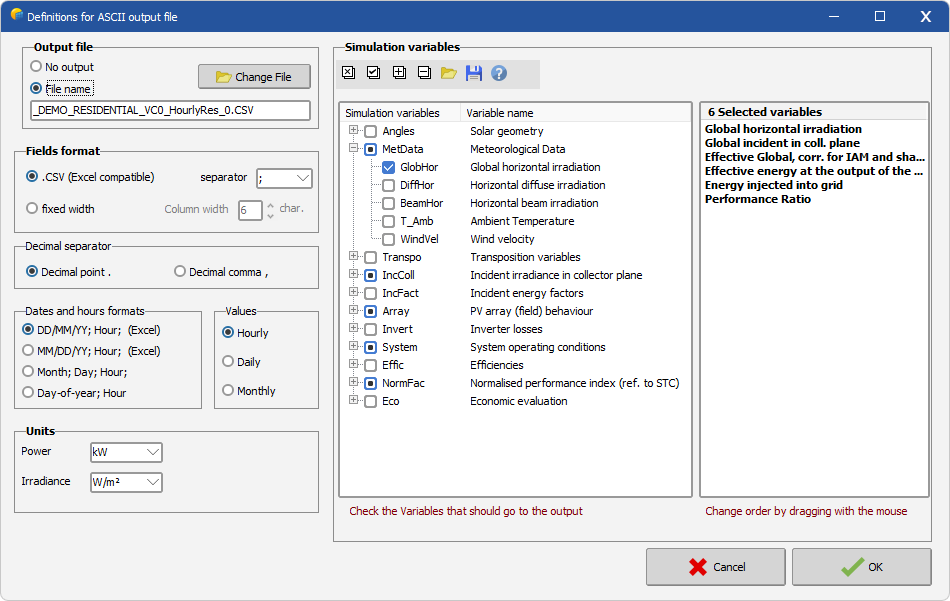Check the T_Amb variable

point(388,222)
